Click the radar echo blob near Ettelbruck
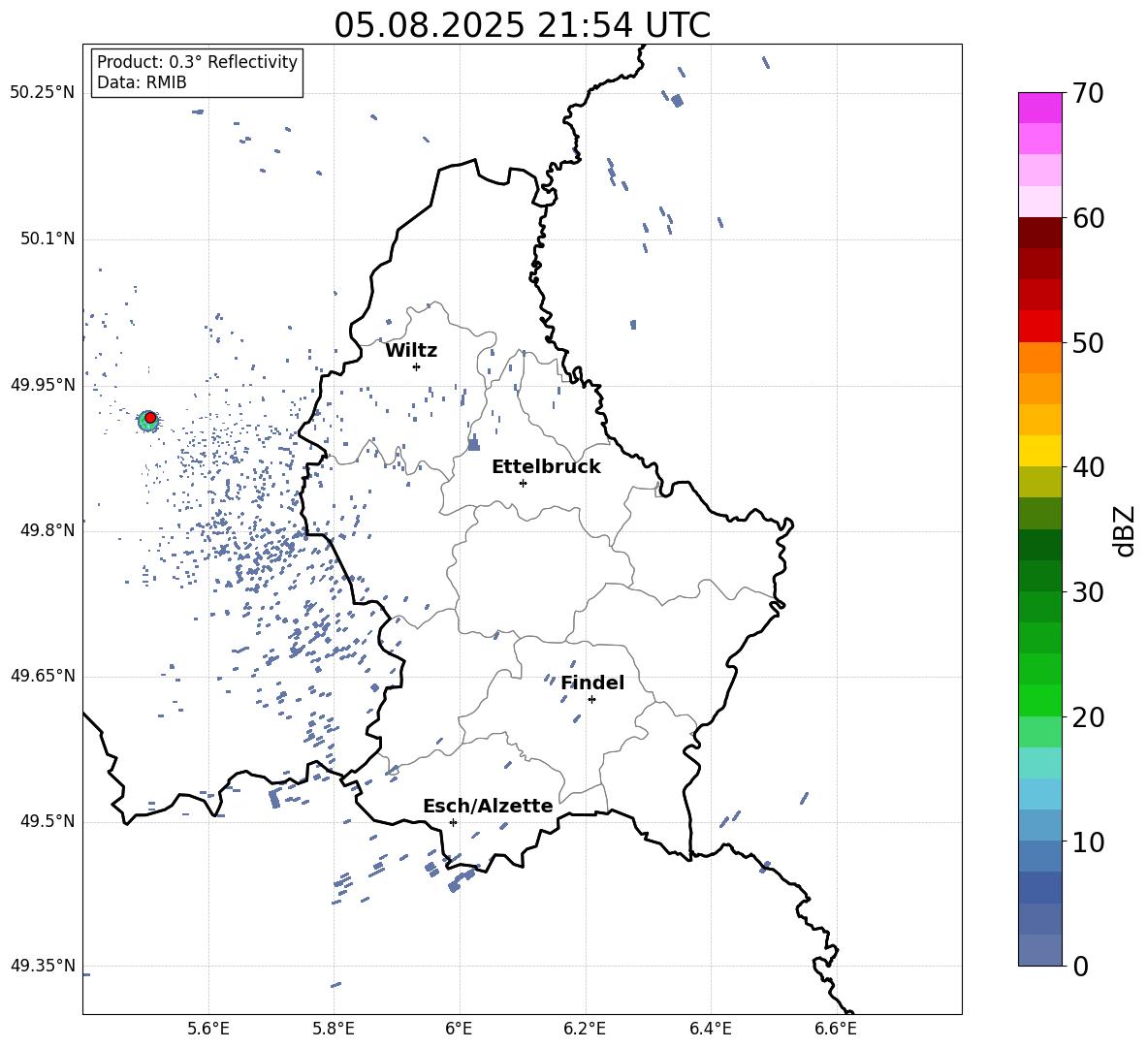 click(x=474, y=443)
